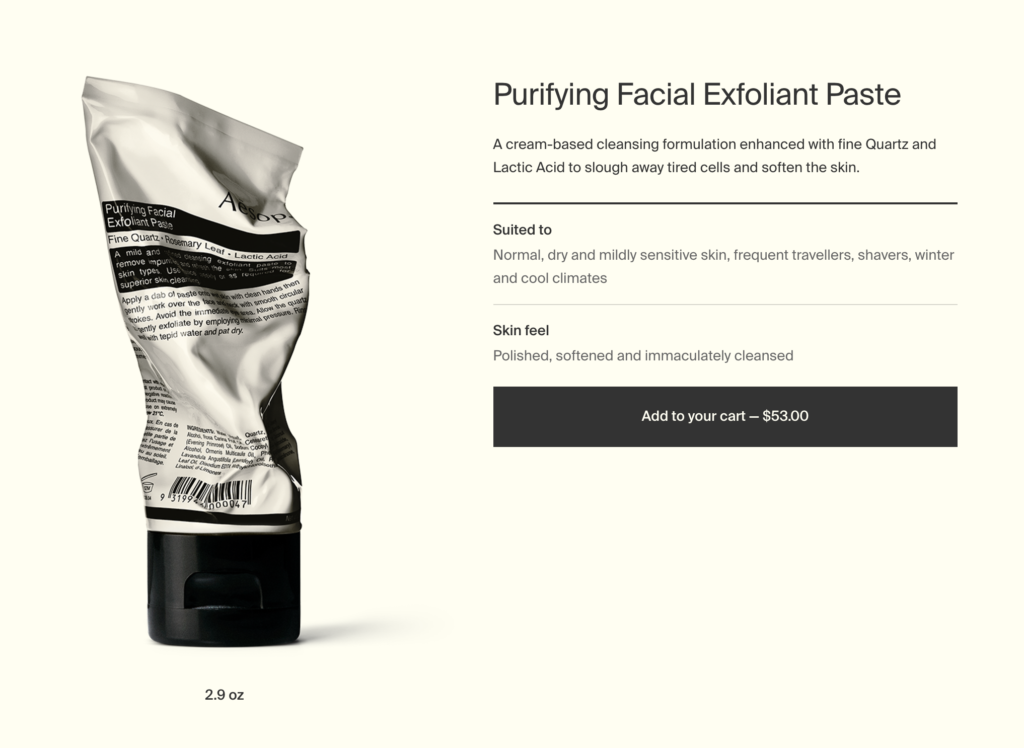Click the $53.00 price in the cart button
The width and height of the screenshot is (1024, 748).
(785, 416)
